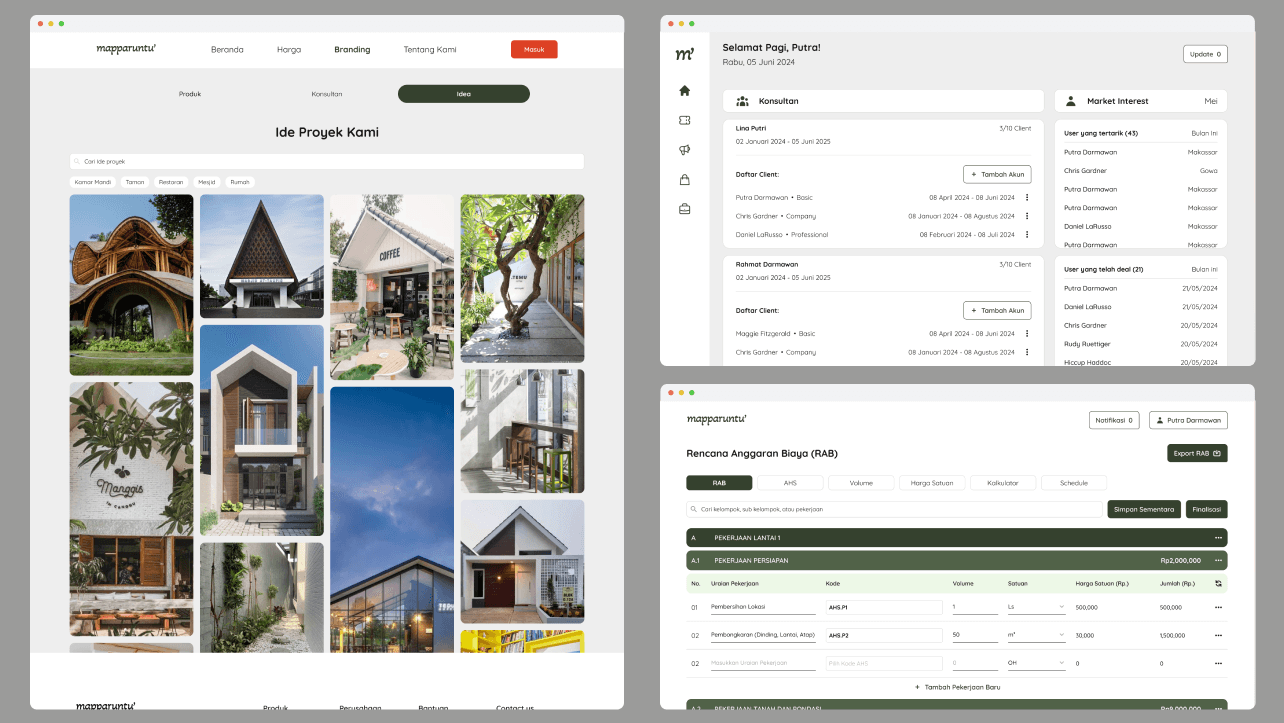Open more options for the empty RAB row
1284x723 pixels.
[1218, 663]
